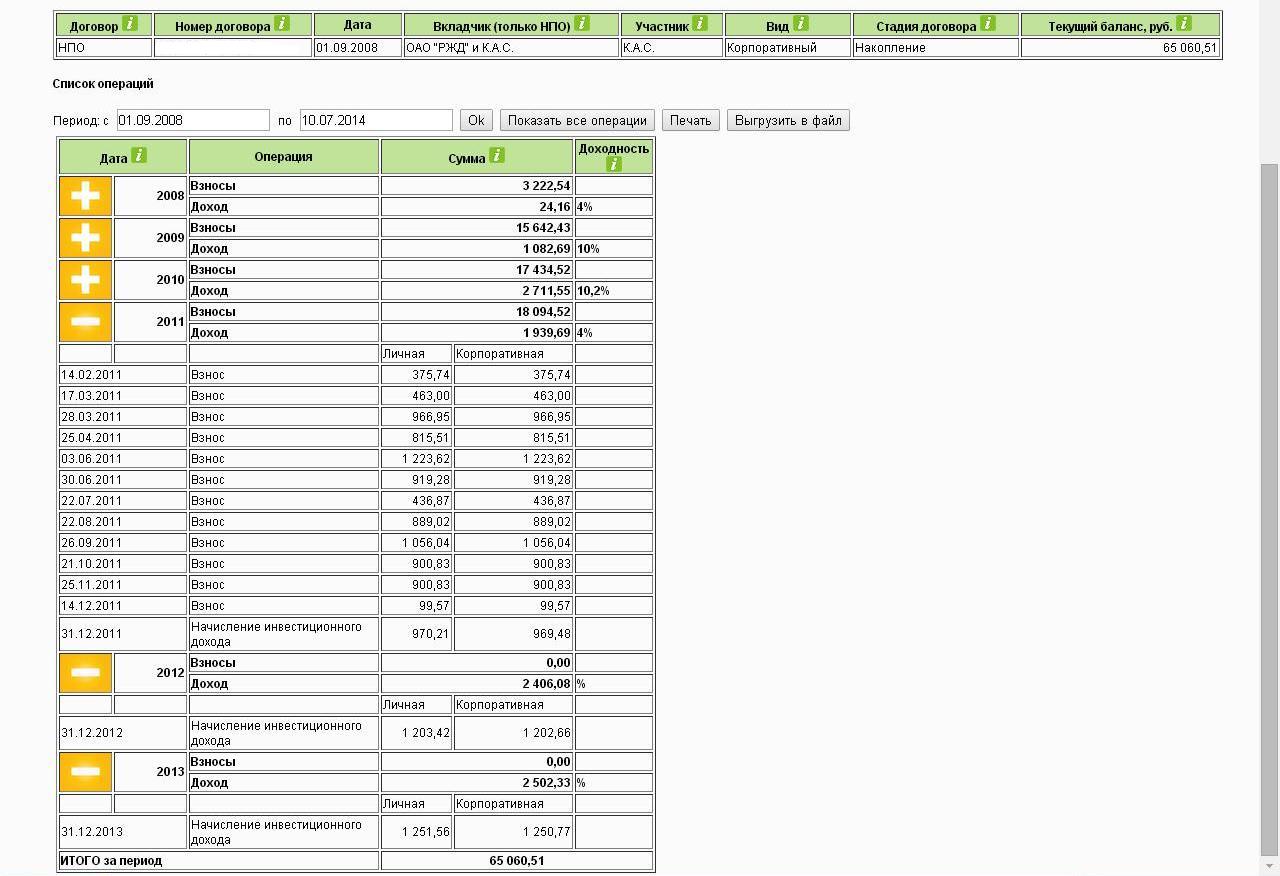1280x876 pixels.
Task: Click the Печать button
Action: pos(690,120)
